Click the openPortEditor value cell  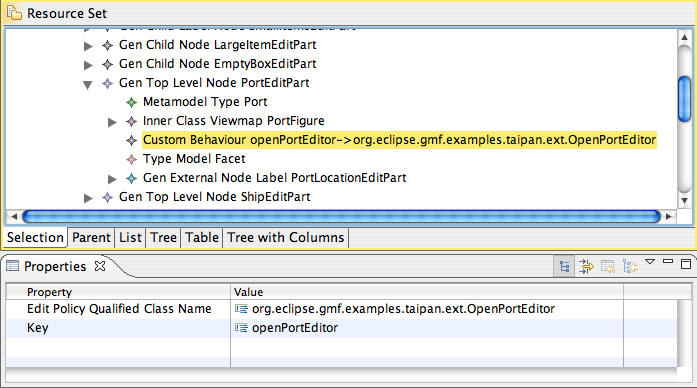pyautogui.click(x=427, y=328)
